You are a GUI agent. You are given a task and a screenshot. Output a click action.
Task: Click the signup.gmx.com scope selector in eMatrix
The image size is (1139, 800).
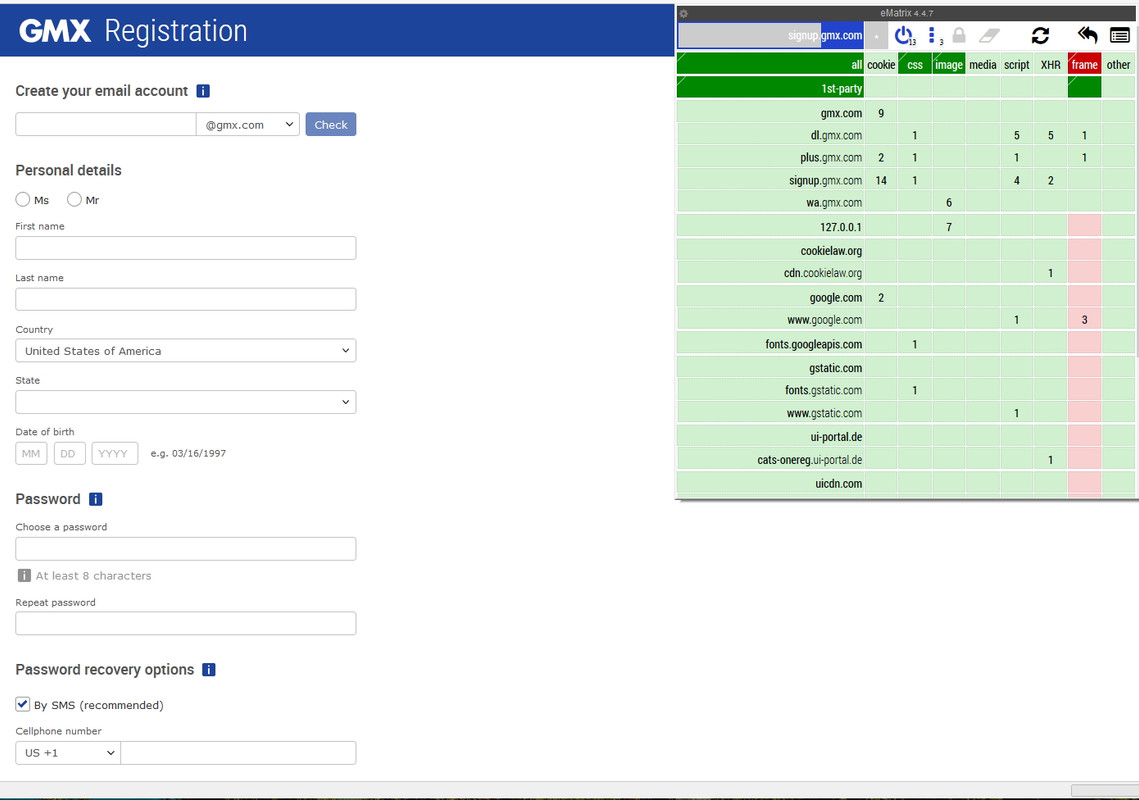point(771,36)
